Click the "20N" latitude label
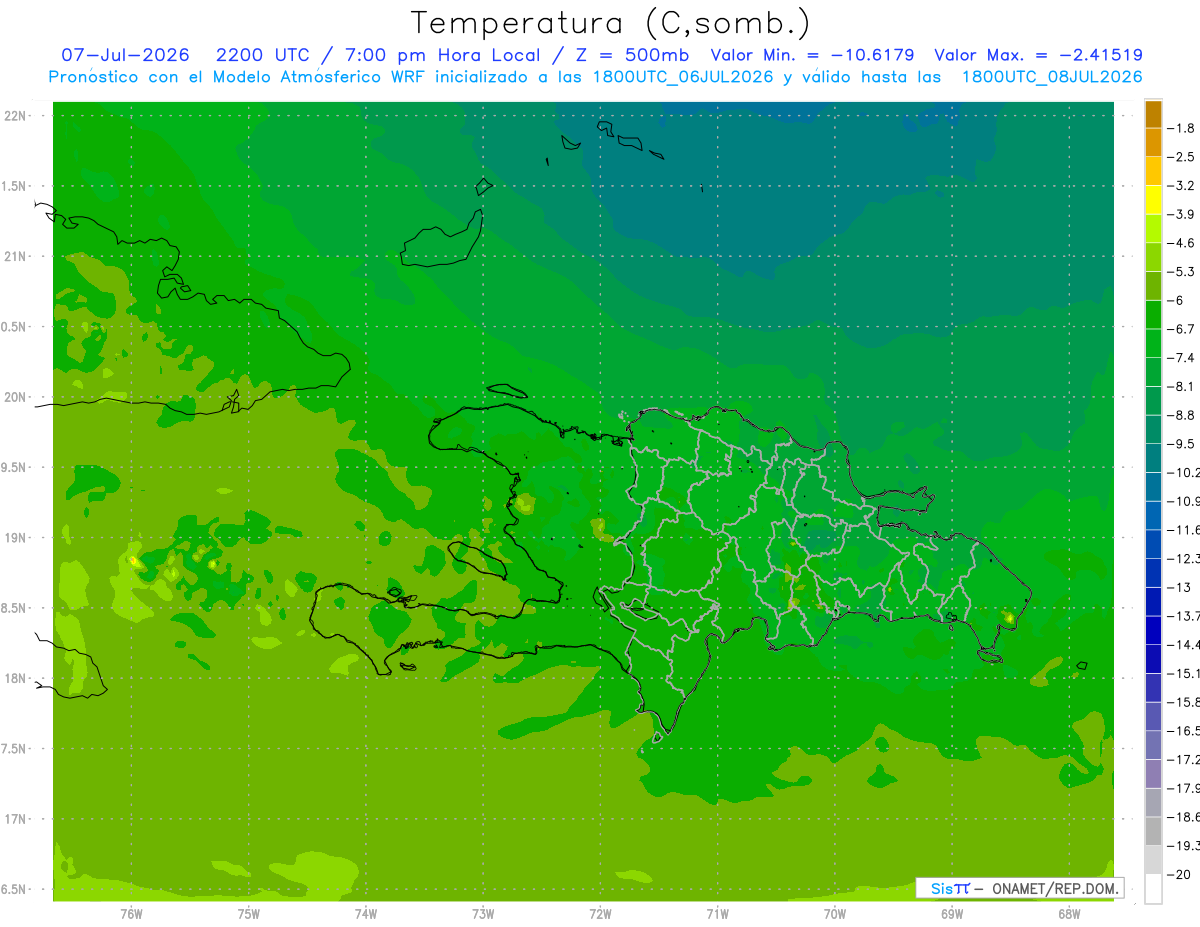 pyautogui.click(x=15, y=397)
